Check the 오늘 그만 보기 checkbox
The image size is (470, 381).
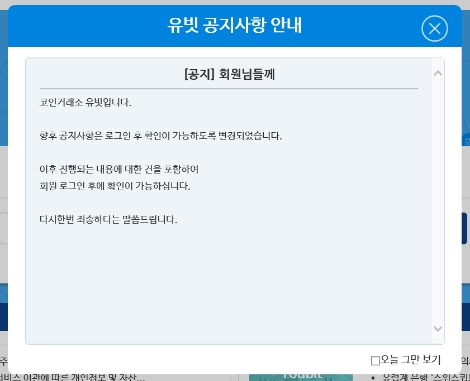pyautogui.click(x=375, y=361)
